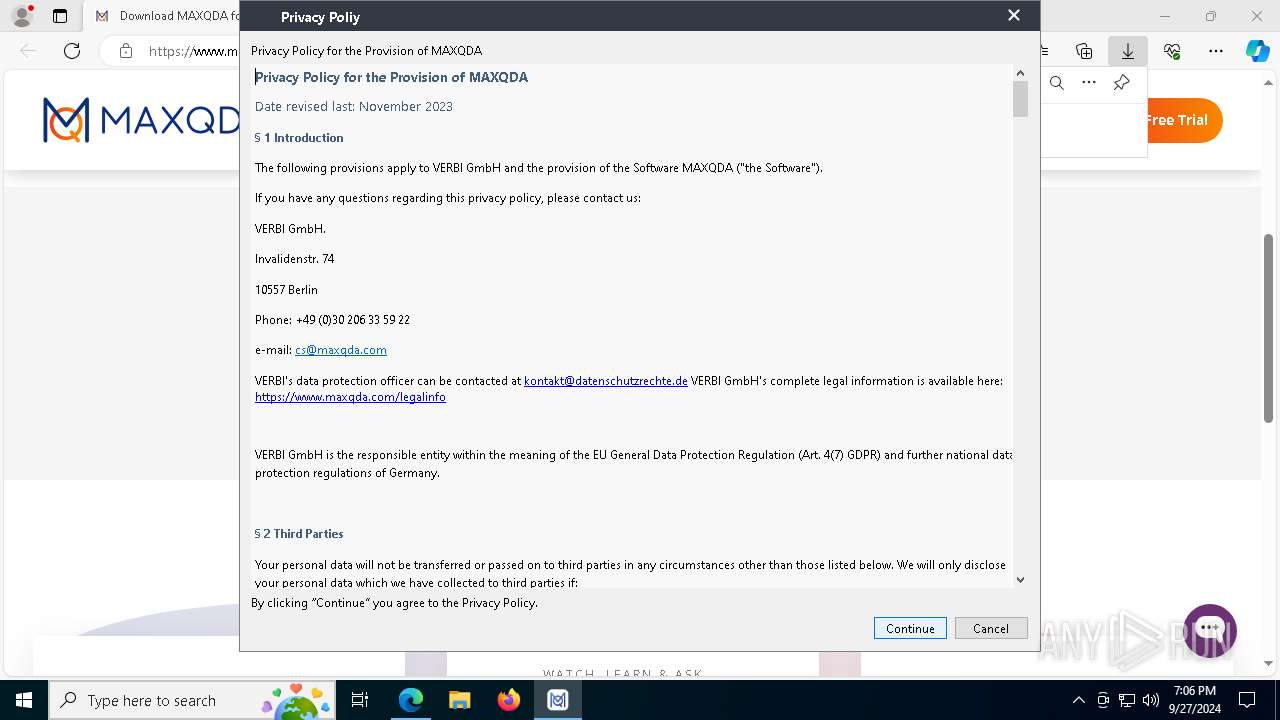This screenshot has width=1280, height=720.
Task: Open the Copilot sidebar icon
Action: [x=1257, y=51]
